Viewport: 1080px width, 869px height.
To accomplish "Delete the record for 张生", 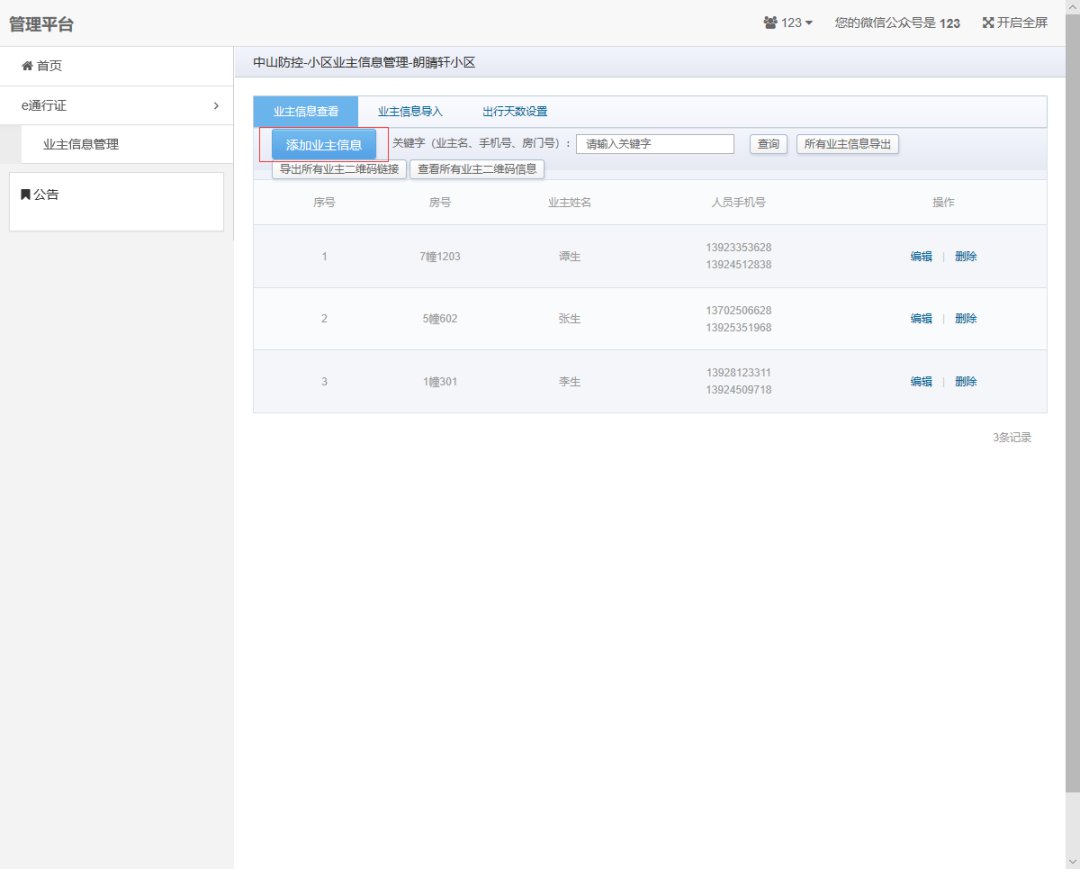I will coord(965,319).
